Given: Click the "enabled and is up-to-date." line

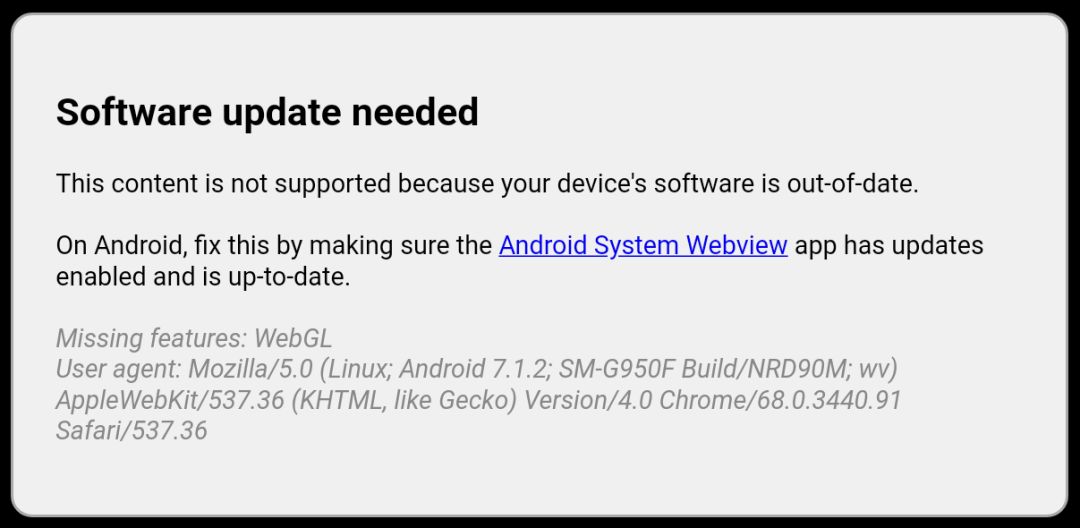Looking at the screenshot, I should 203,277.
